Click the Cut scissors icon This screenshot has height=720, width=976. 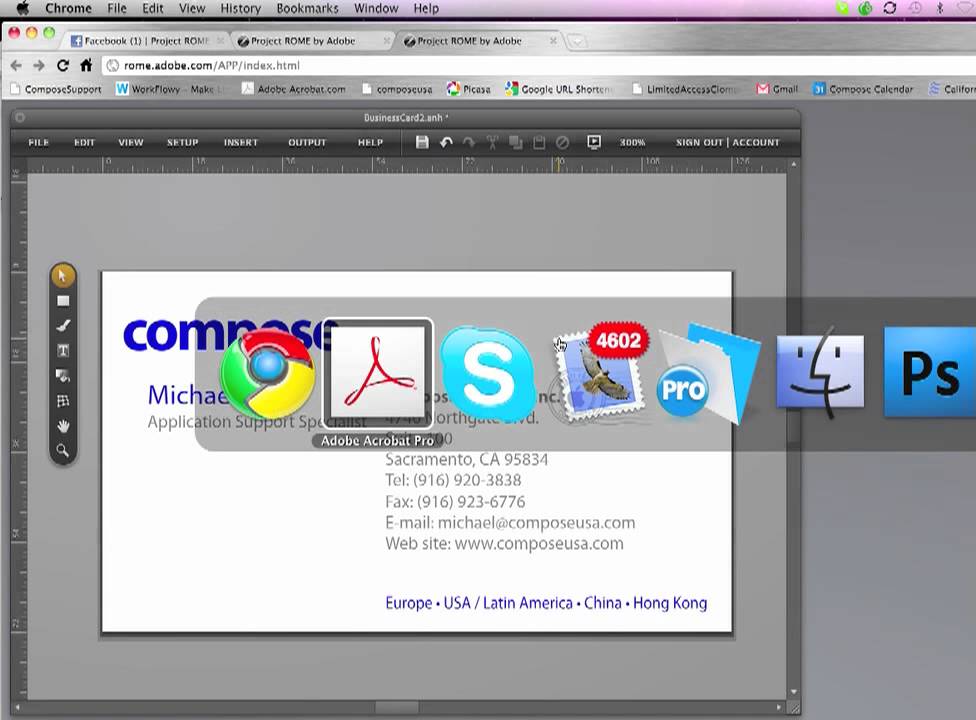492,143
